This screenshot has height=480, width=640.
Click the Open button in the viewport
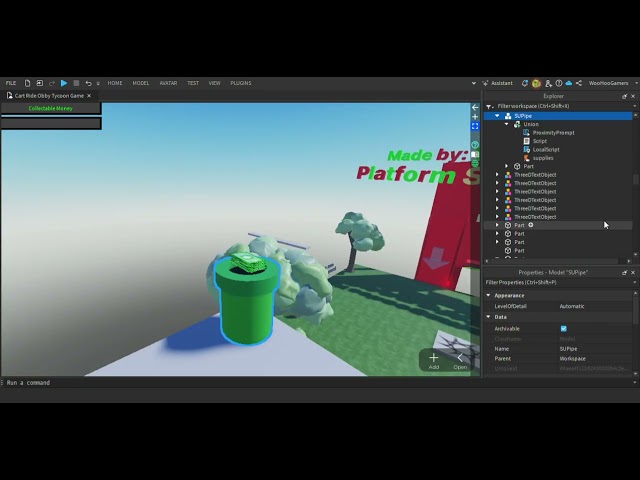click(460, 361)
